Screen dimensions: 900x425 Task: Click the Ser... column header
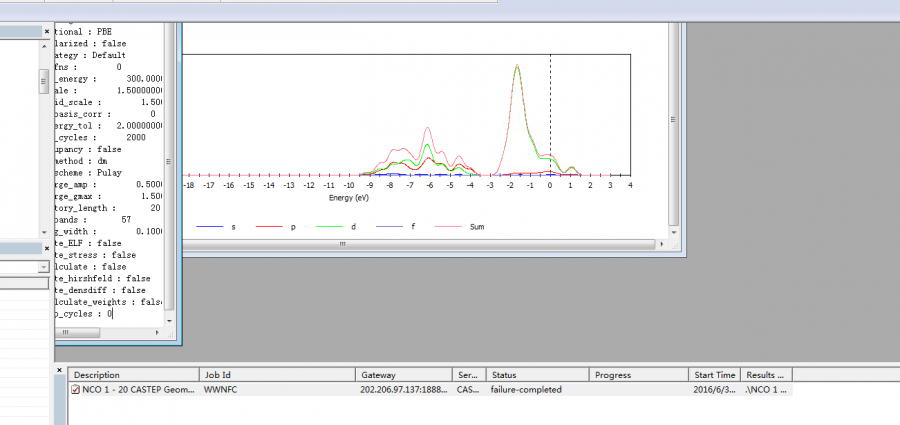(x=469, y=375)
